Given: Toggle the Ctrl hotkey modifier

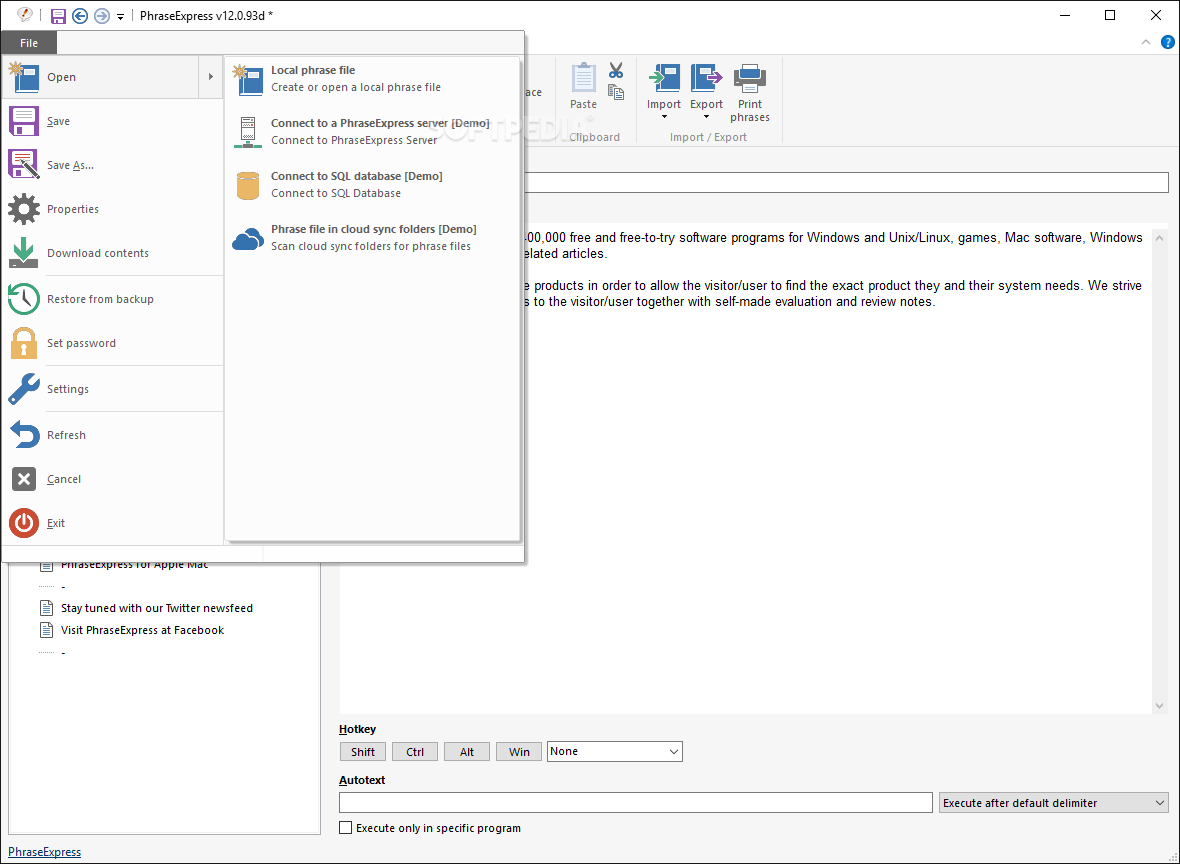Looking at the screenshot, I should 415,752.
